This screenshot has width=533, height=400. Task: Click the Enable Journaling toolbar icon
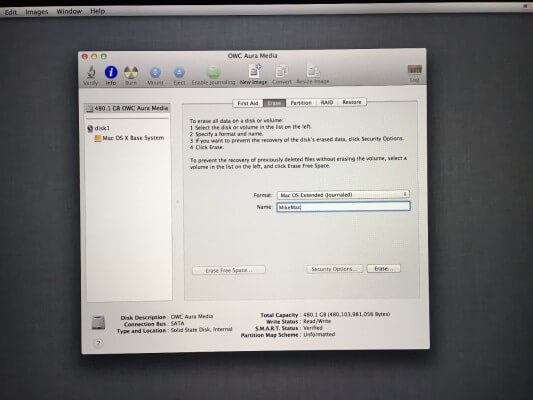[x=213, y=75]
